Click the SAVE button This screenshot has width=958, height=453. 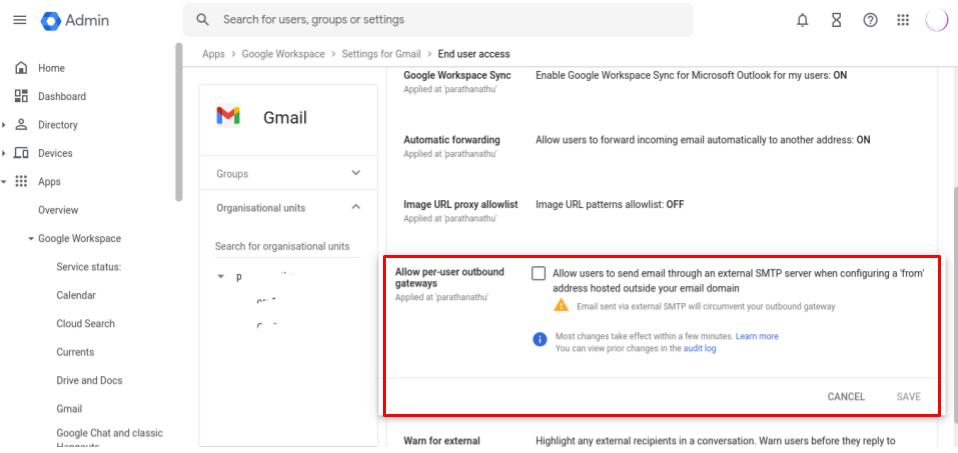point(909,397)
